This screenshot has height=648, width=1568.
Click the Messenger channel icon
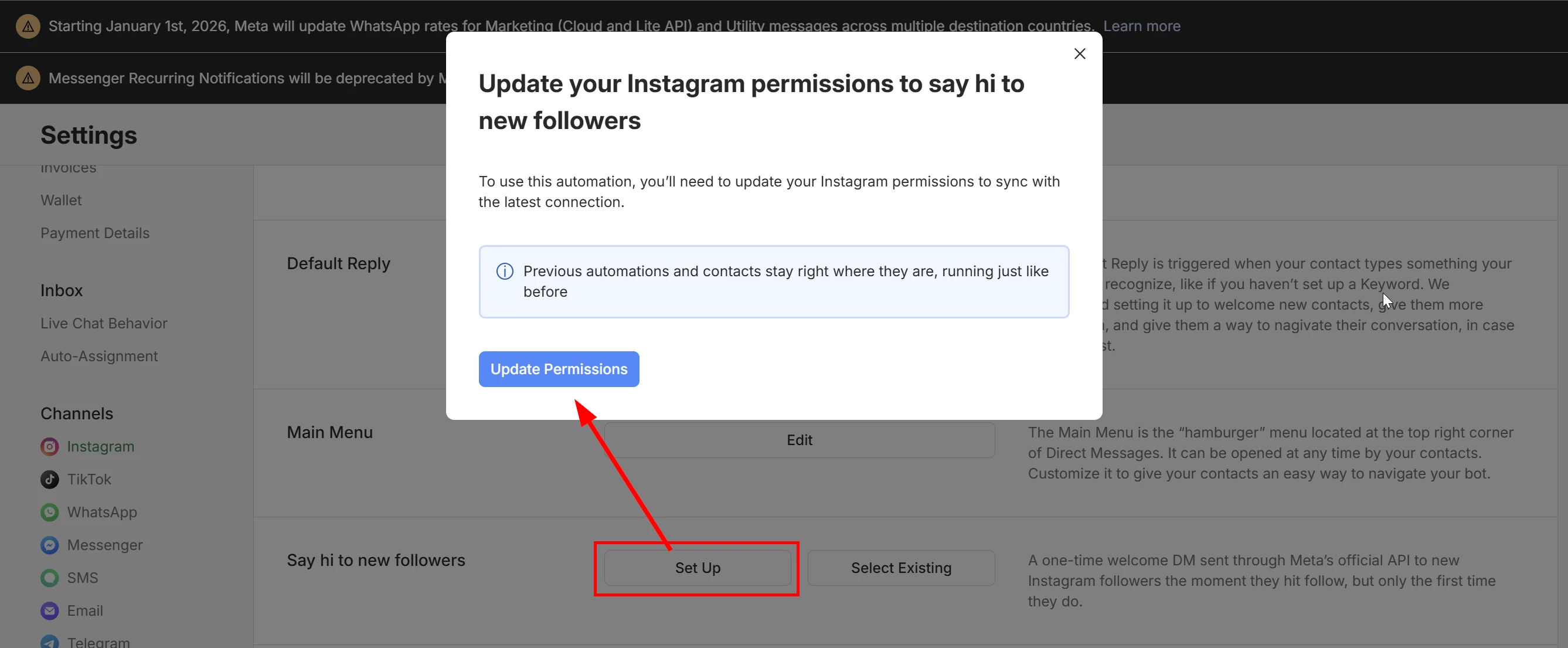click(49, 545)
